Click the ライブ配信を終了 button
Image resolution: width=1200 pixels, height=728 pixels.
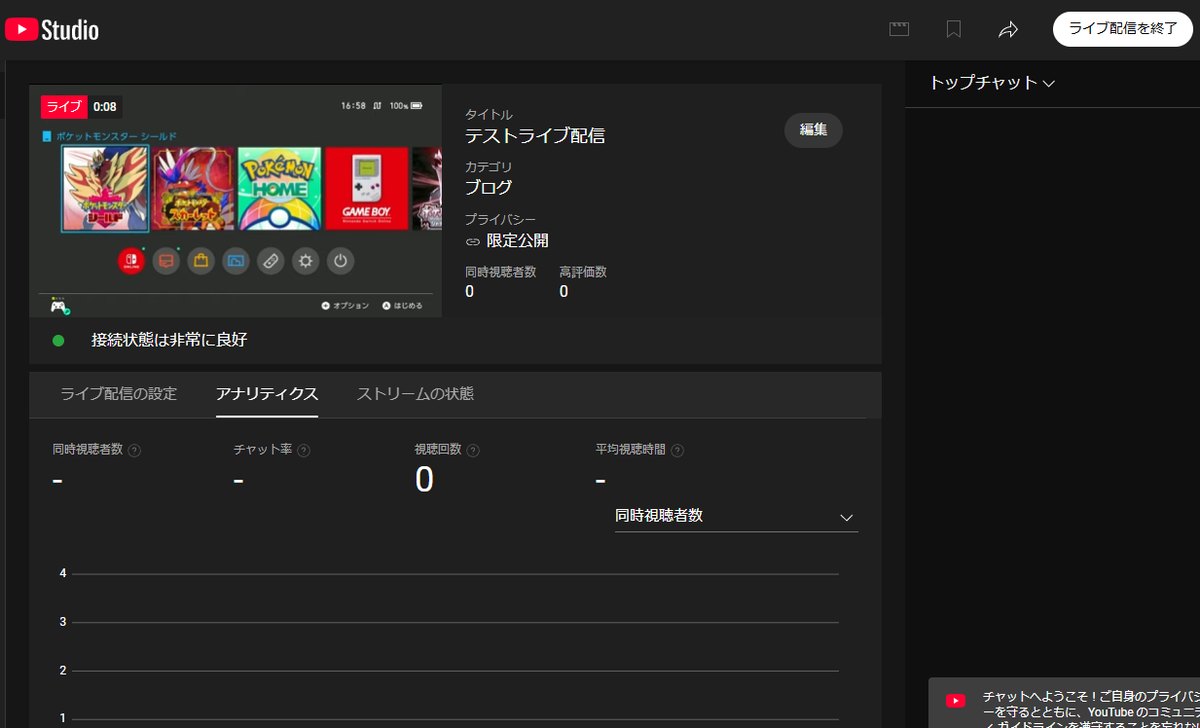pyautogui.click(x=1123, y=28)
